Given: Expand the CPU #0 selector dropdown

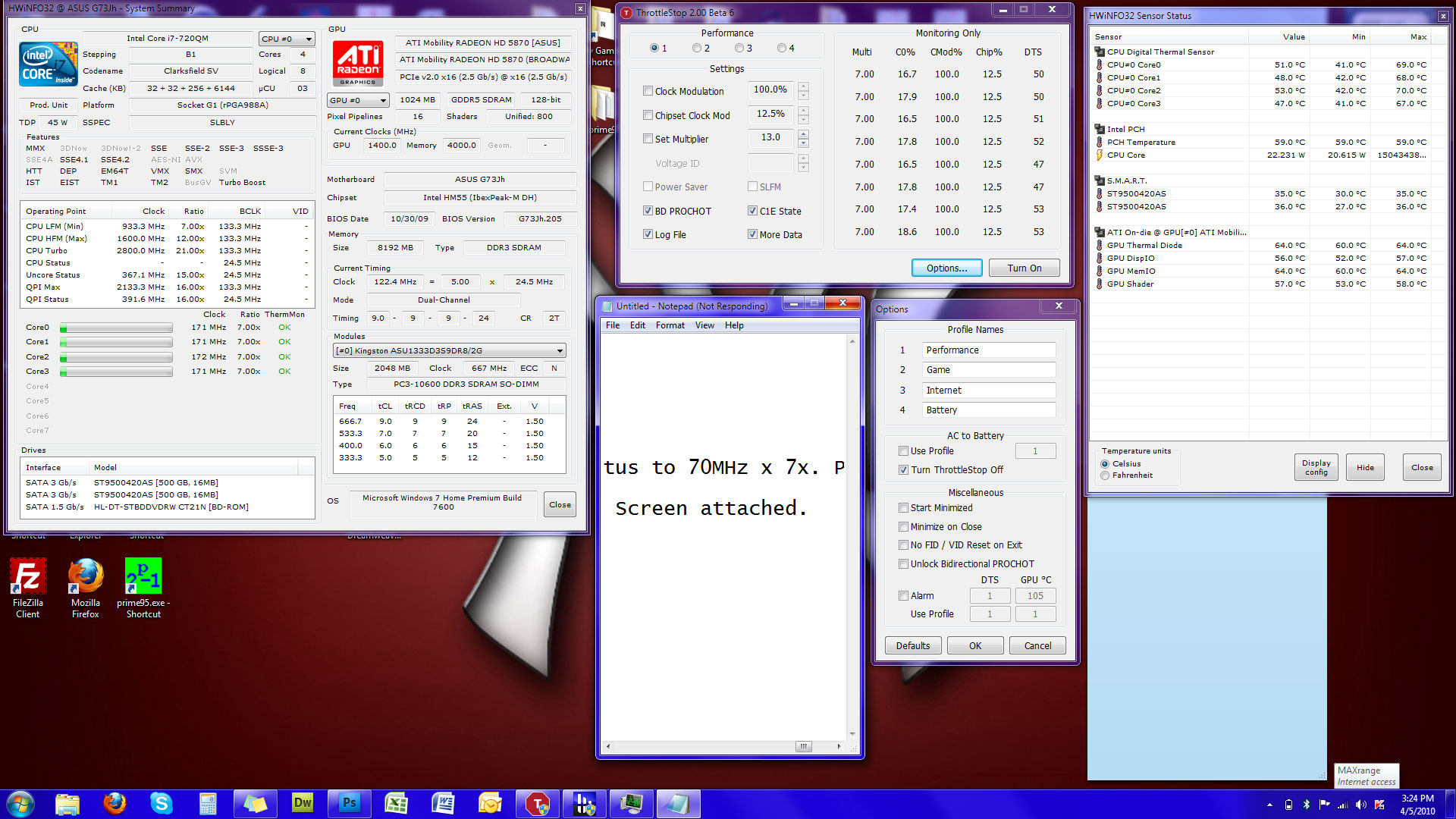Looking at the screenshot, I should 287,39.
